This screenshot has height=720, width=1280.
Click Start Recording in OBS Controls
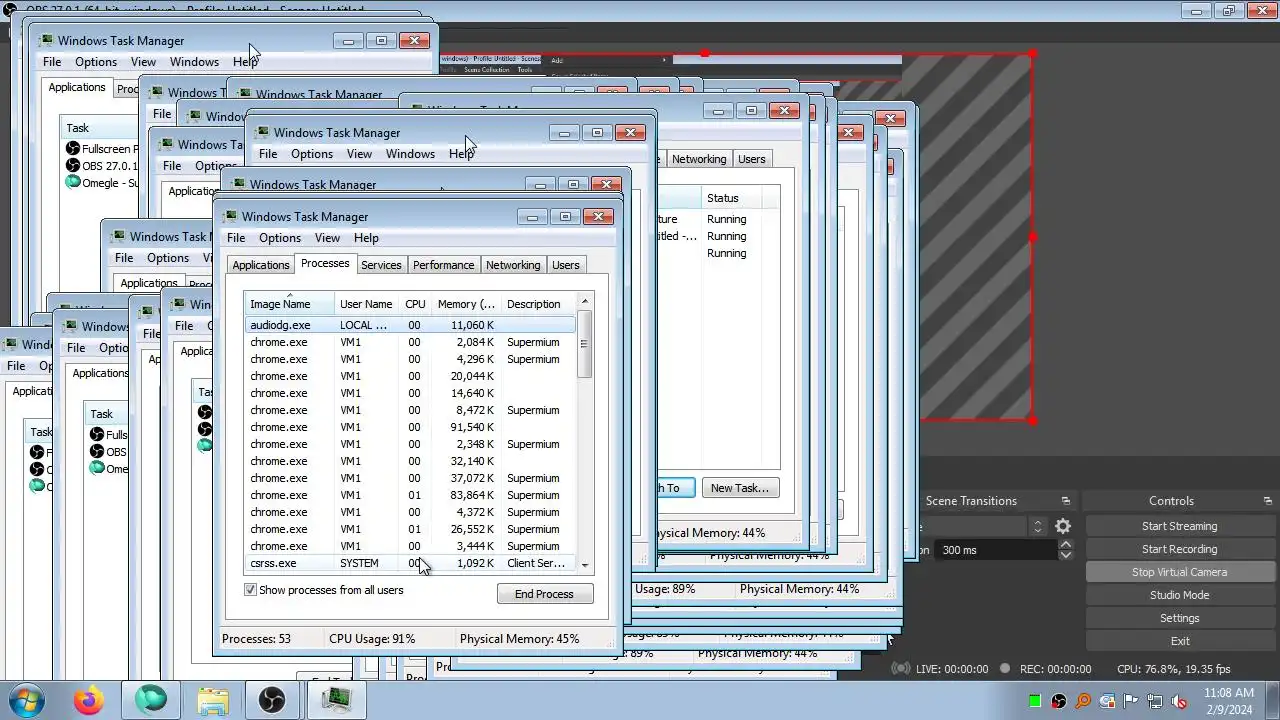[x=1179, y=549]
